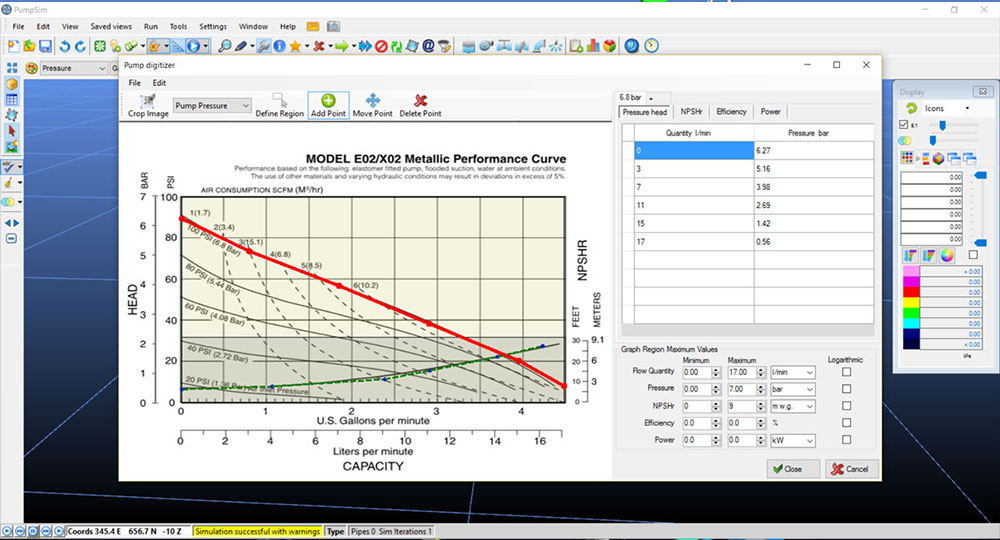
Task: Expand the dropdown arrow beside the play icon
Action: click(x=205, y=46)
